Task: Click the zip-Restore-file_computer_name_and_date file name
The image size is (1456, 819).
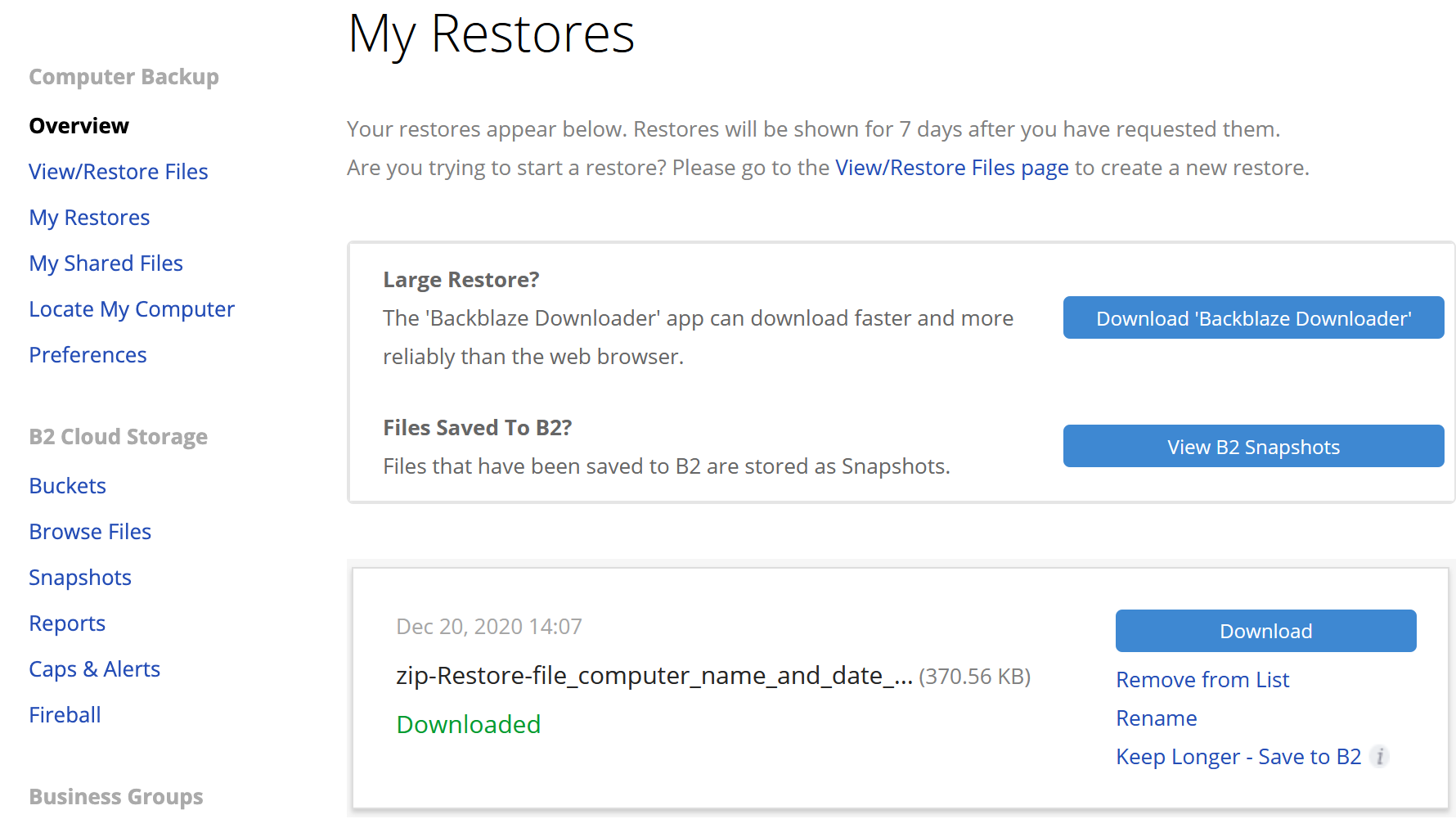Action: pos(654,676)
